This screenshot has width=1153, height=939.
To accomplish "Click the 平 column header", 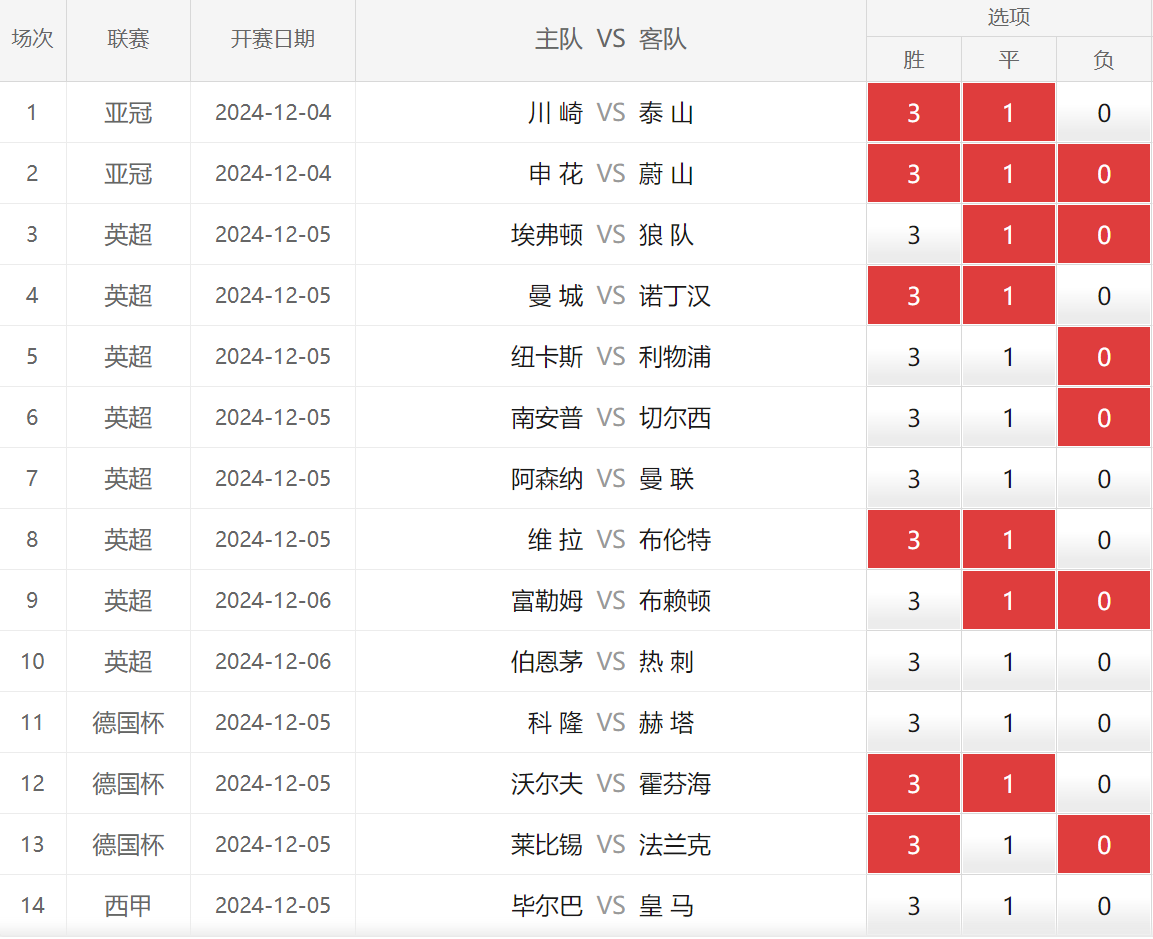I will [1009, 60].
